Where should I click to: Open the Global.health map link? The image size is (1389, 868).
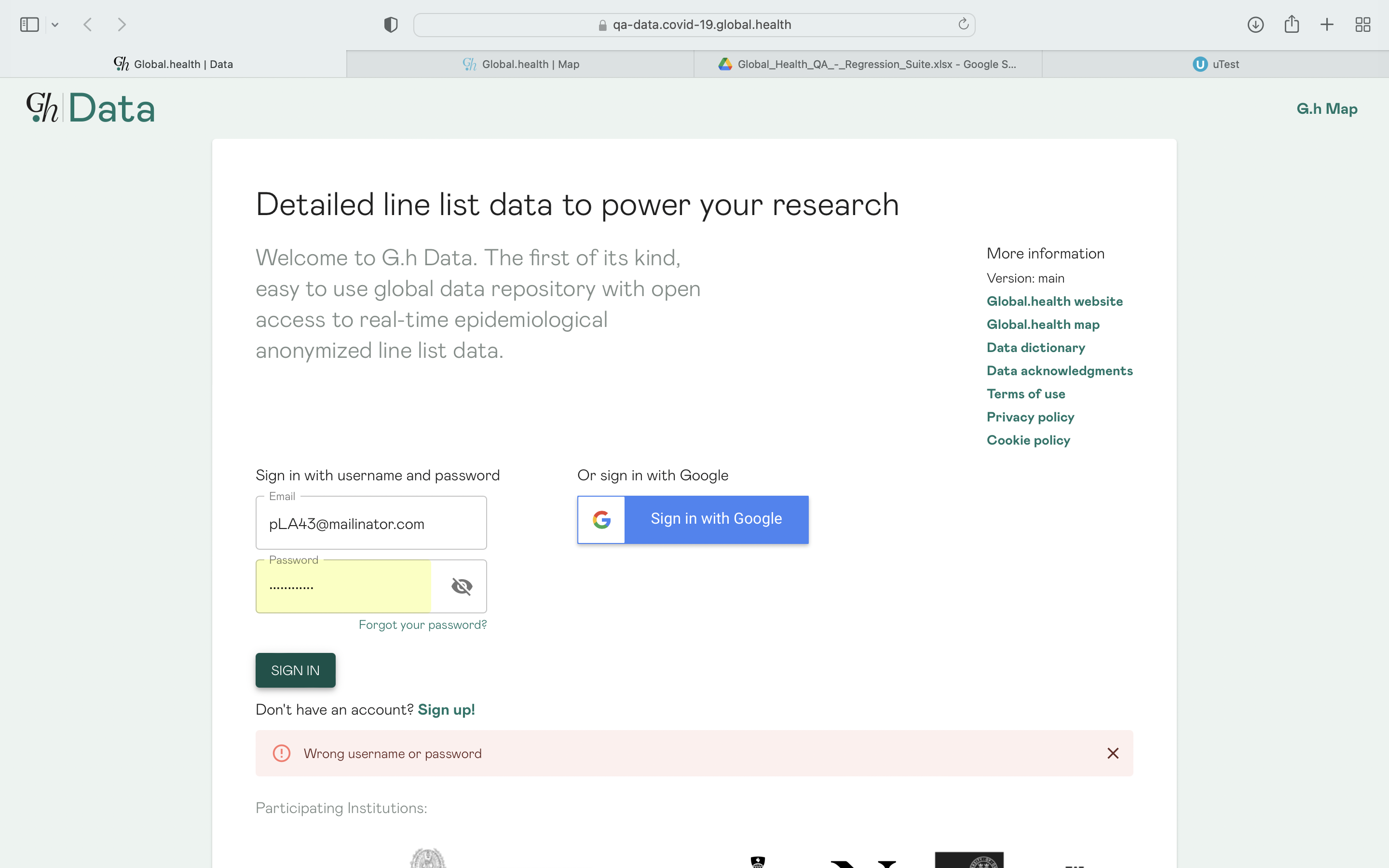(x=1043, y=325)
